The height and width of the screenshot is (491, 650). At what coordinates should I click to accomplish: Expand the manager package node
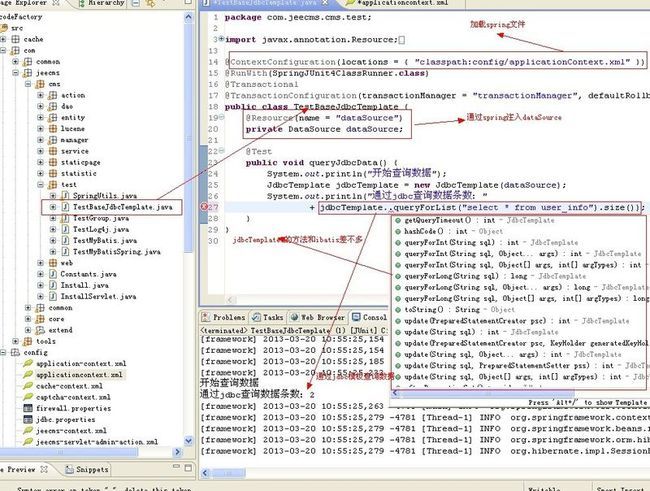coord(41,140)
